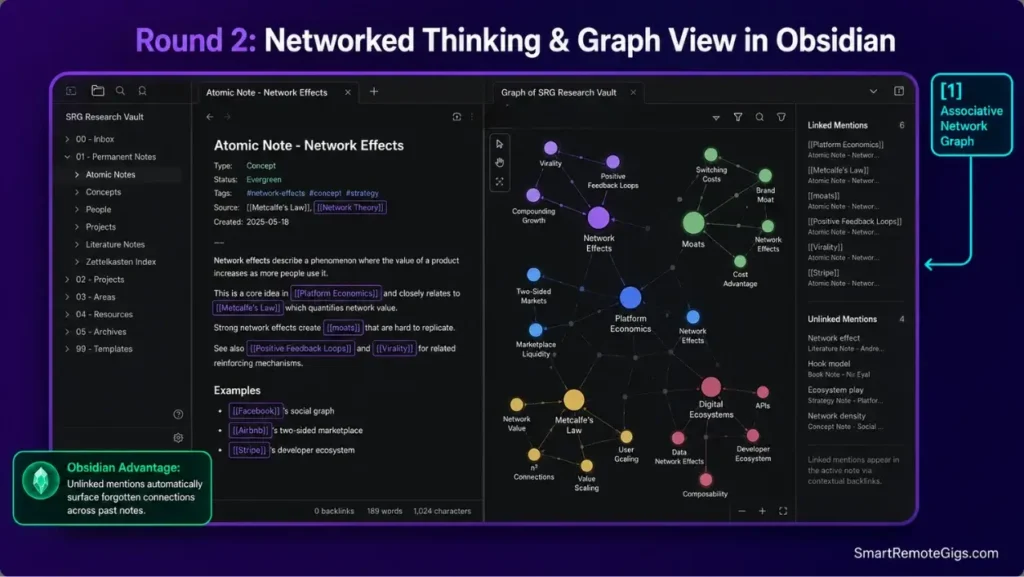Image resolution: width=1024 pixels, height=577 pixels.
Task: Go back with the left arrow in the note pane
Action: pos(210,117)
